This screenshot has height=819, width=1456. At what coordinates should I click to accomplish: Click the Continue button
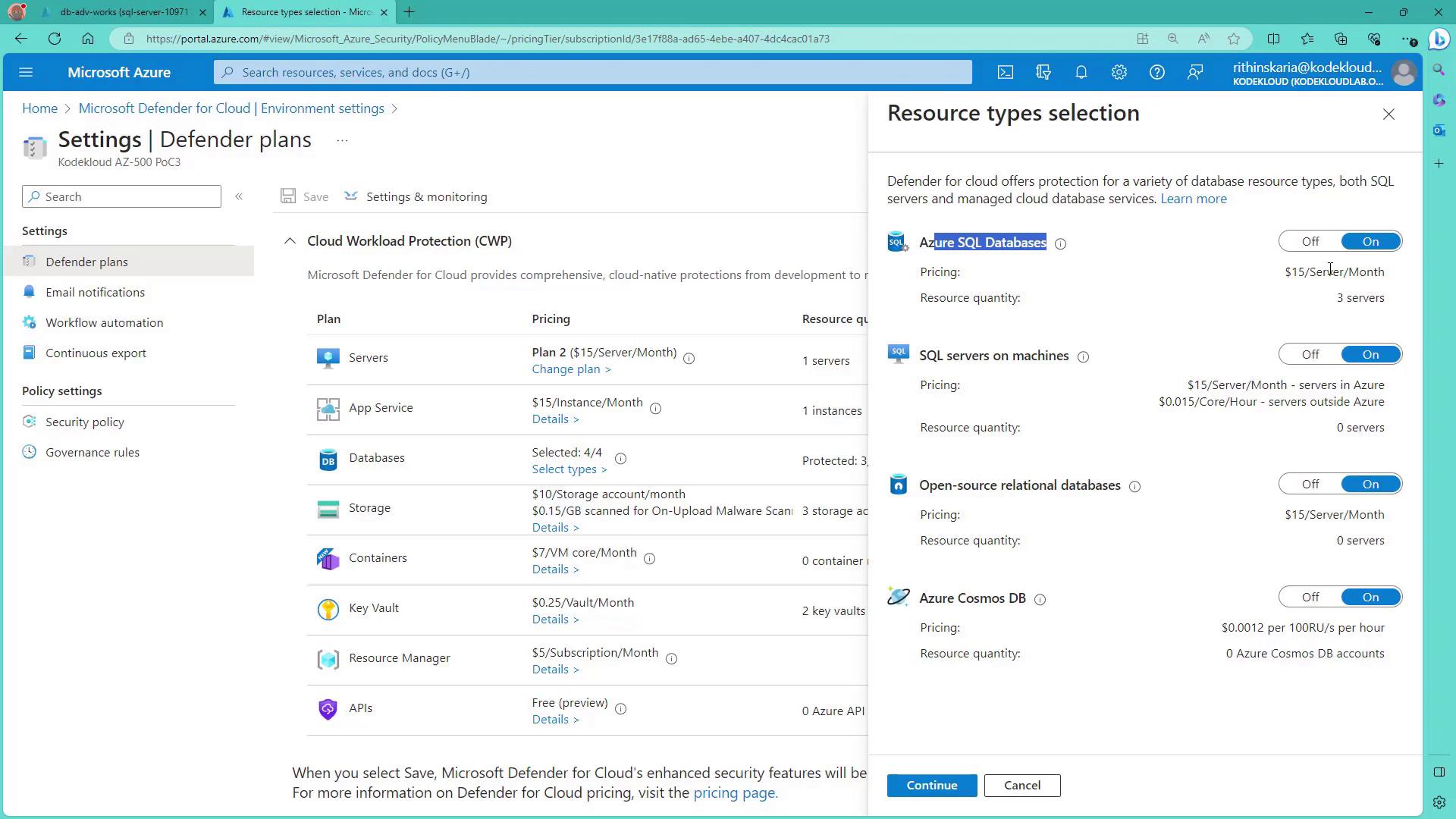(931, 785)
